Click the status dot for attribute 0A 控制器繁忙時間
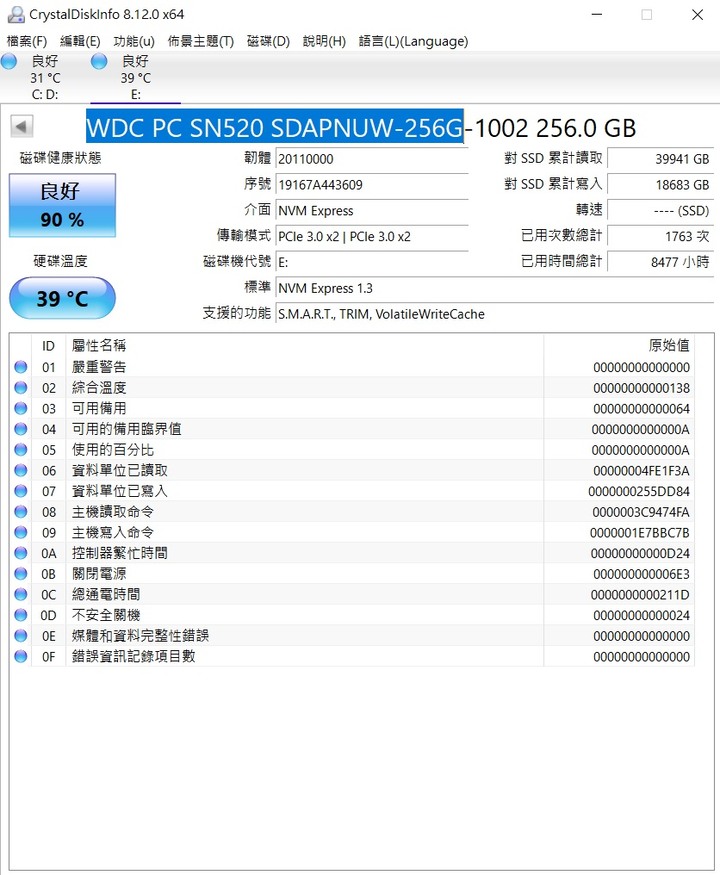720x875 pixels. pos(21,552)
